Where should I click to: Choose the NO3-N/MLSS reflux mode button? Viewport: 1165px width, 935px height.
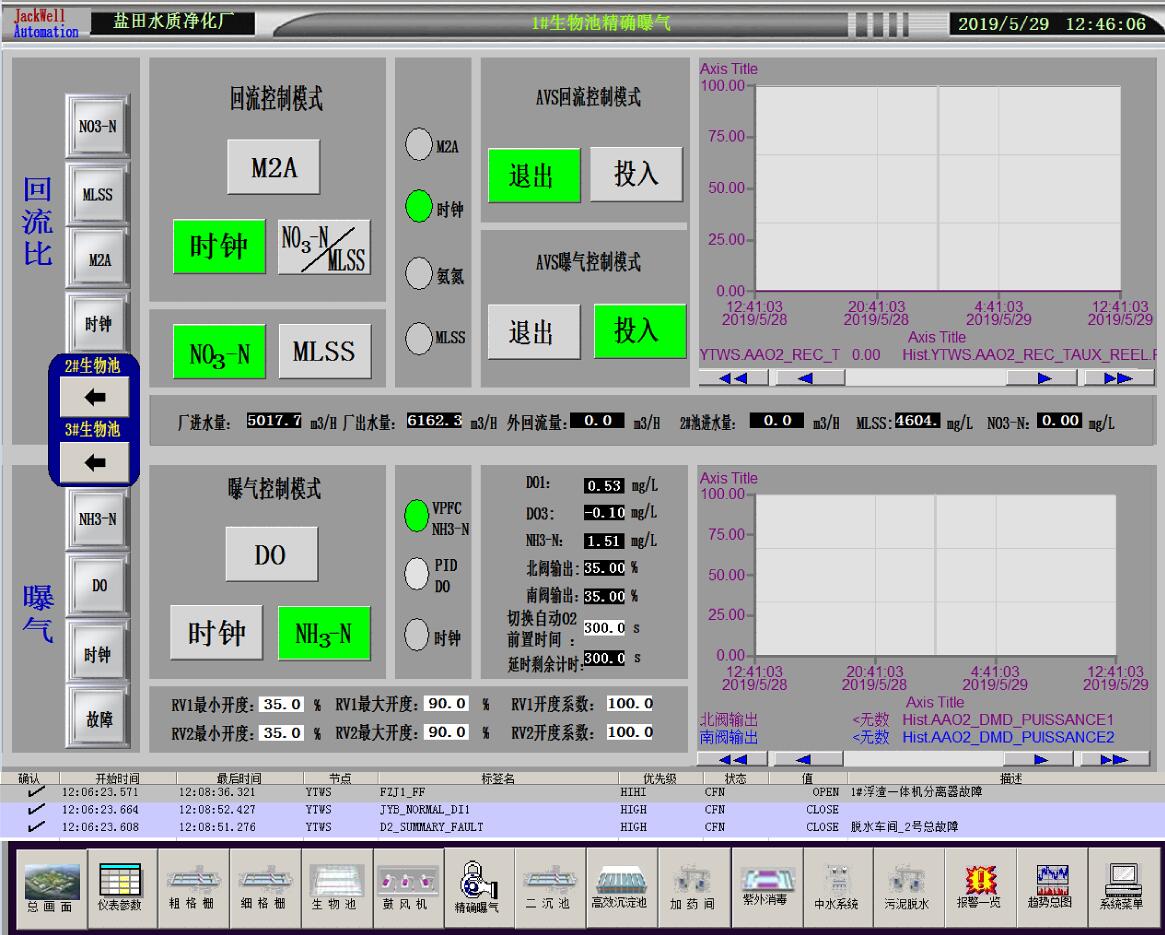coord(324,246)
